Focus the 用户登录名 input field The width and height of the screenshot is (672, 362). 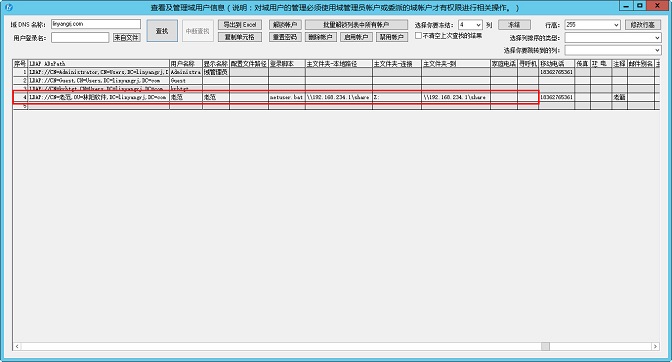(x=80, y=38)
